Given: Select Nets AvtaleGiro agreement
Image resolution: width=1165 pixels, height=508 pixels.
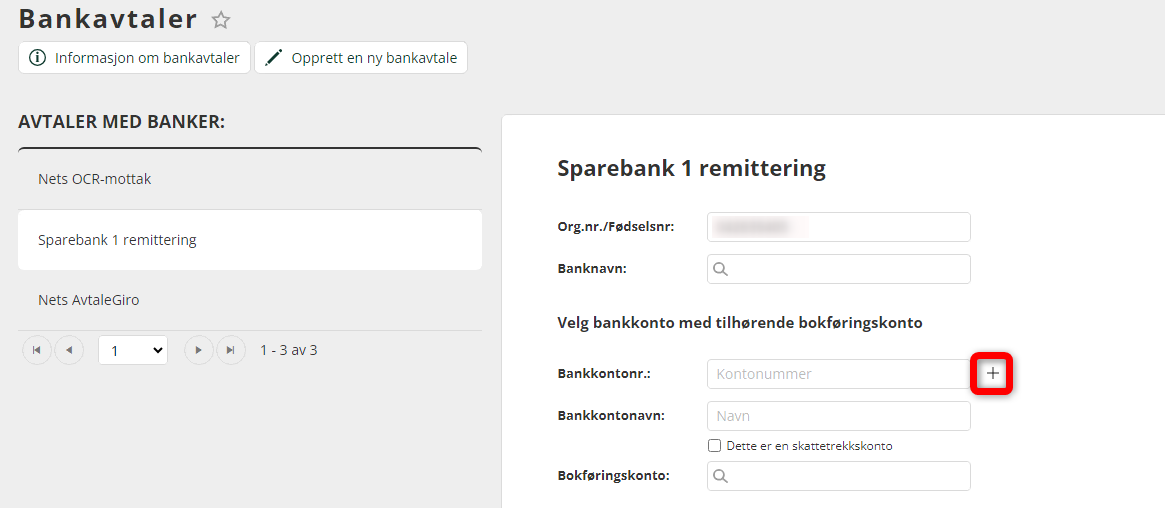Looking at the screenshot, I should click(250, 300).
